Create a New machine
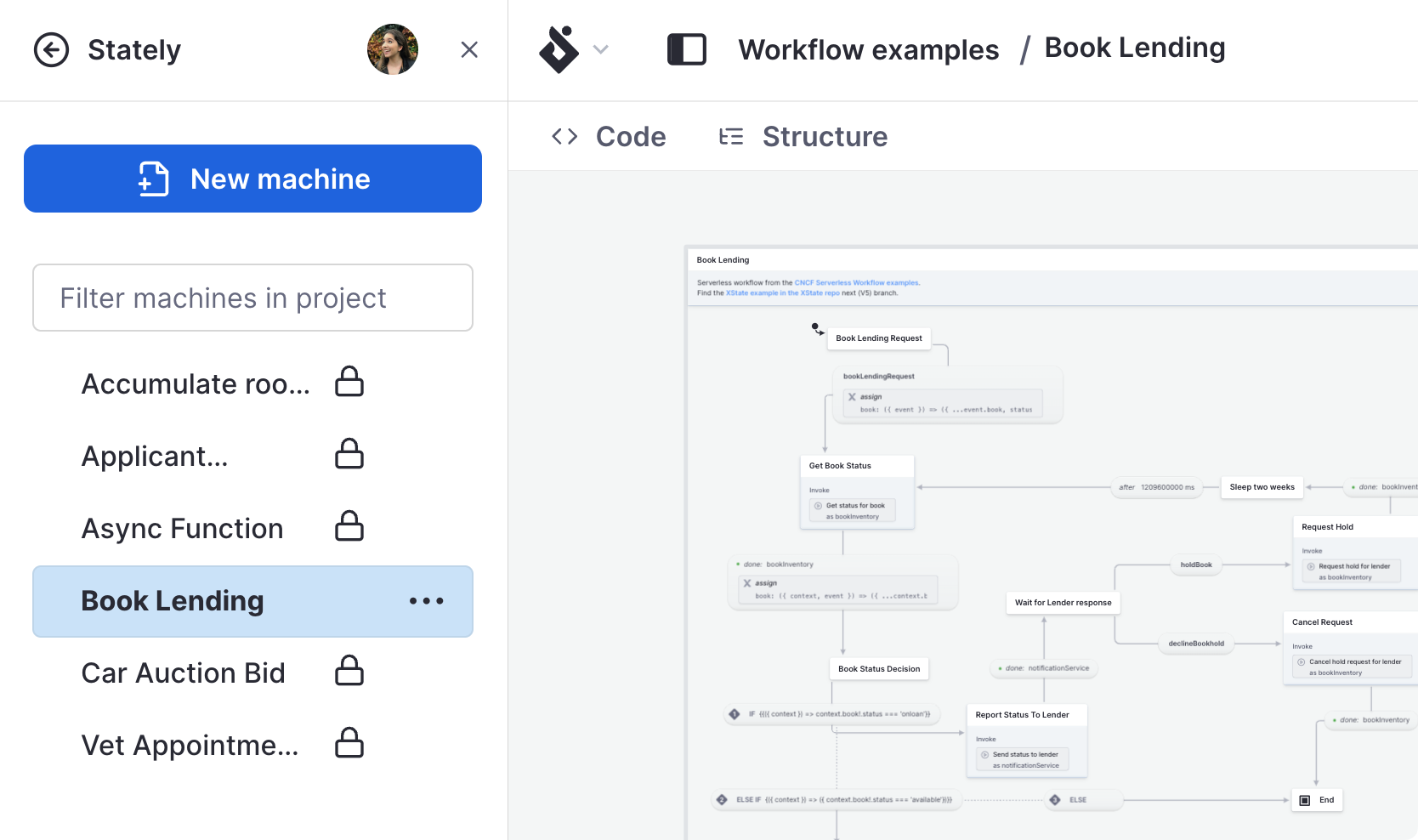The width and height of the screenshot is (1418, 840). pyautogui.click(x=252, y=179)
